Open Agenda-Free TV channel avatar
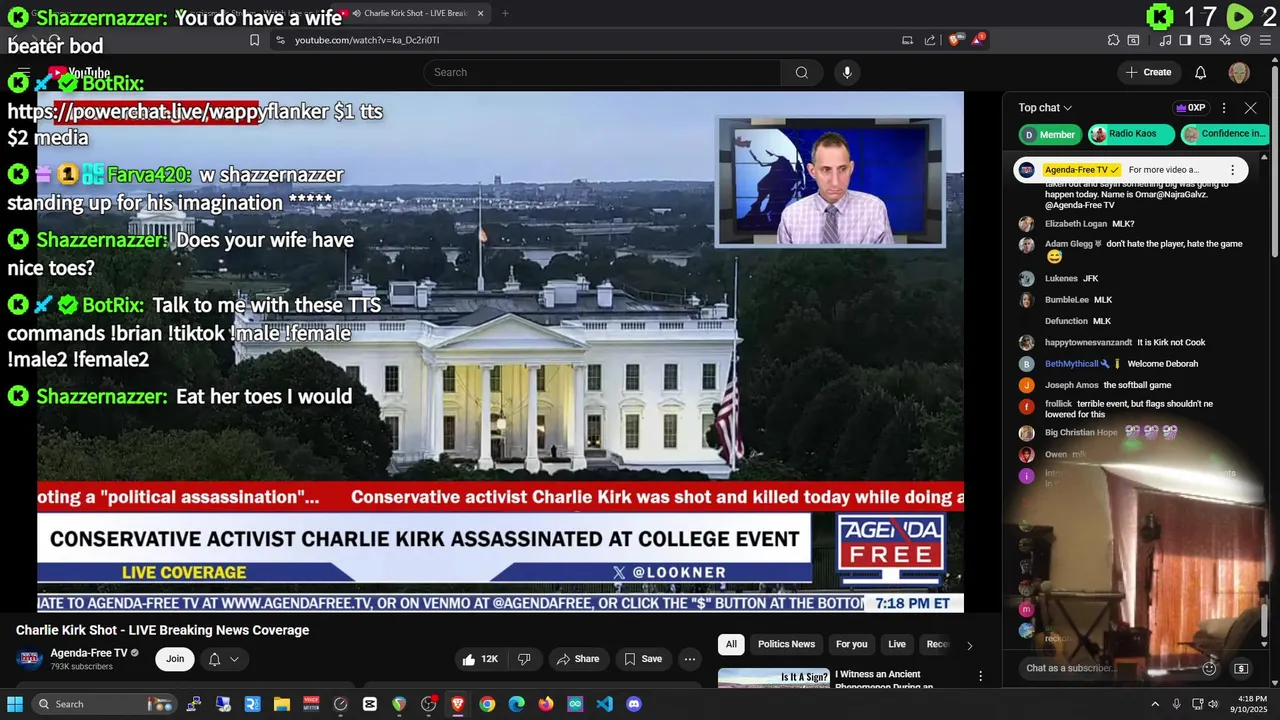Screen dimensions: 1280x720 tap(29, 658)
